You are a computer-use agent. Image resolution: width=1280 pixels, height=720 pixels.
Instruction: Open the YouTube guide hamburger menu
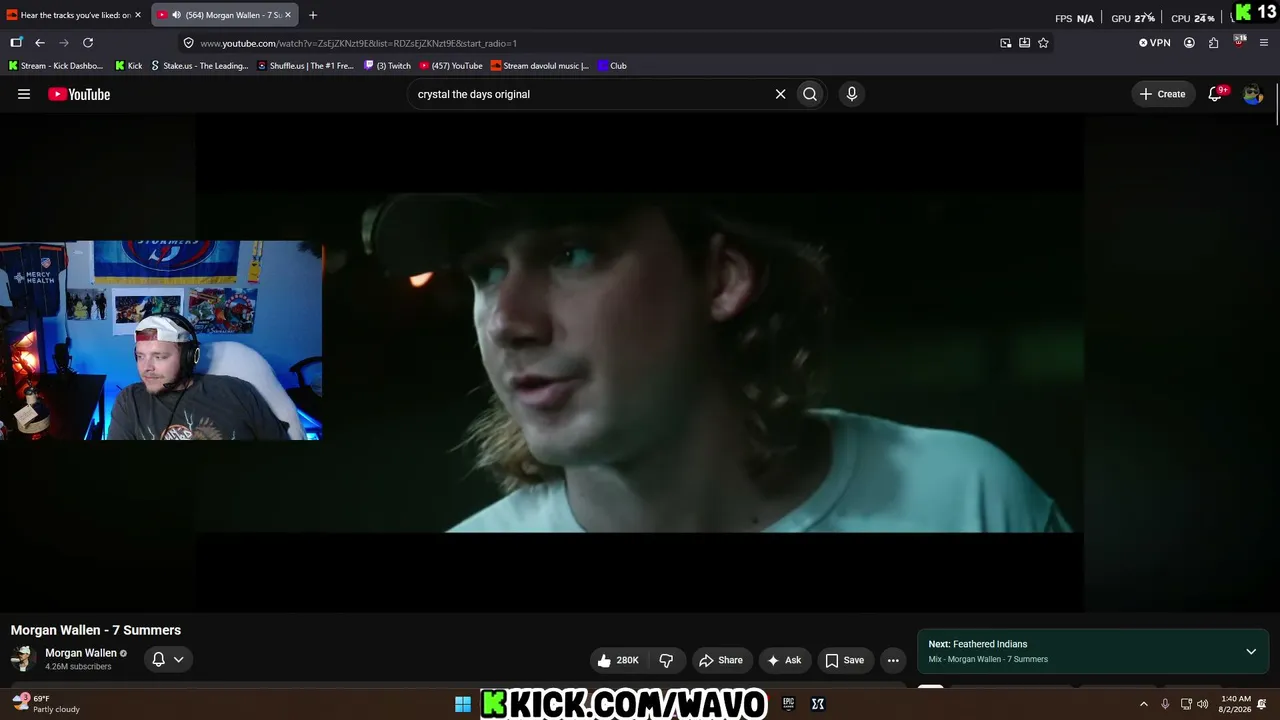coord(24,94)
